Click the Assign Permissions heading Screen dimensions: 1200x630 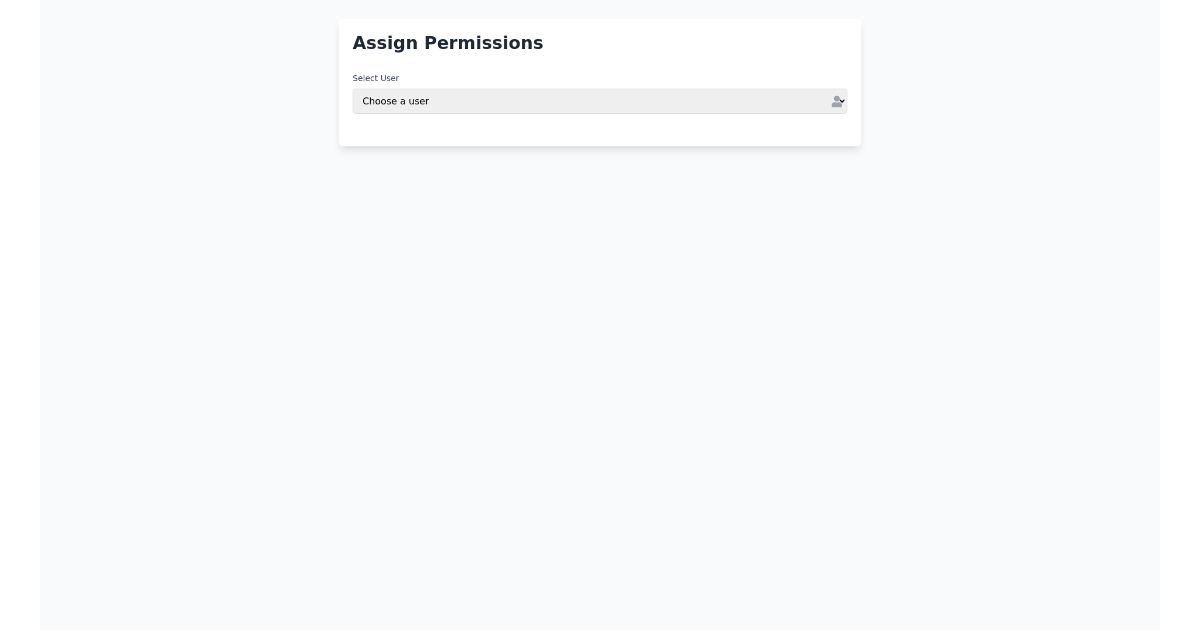tap(448, 43)
